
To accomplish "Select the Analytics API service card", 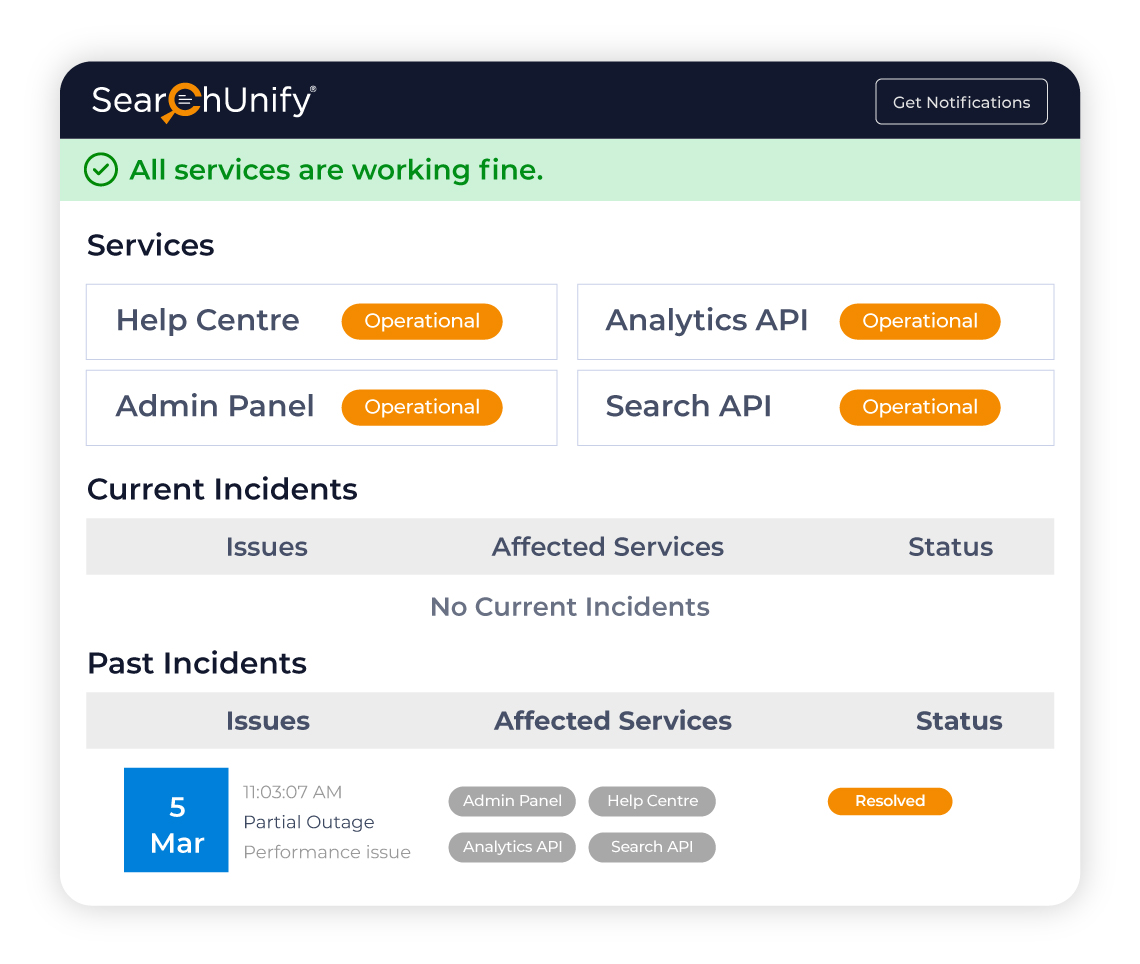I will (x=816, y=321).
